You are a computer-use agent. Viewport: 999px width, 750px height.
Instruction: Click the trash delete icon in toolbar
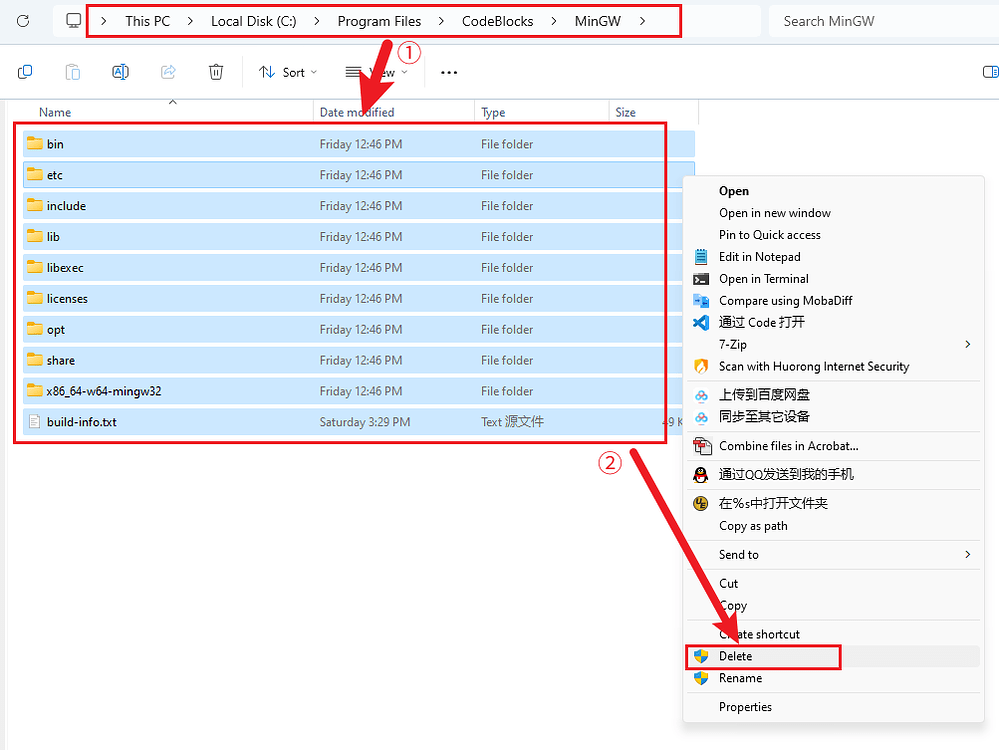216,72
